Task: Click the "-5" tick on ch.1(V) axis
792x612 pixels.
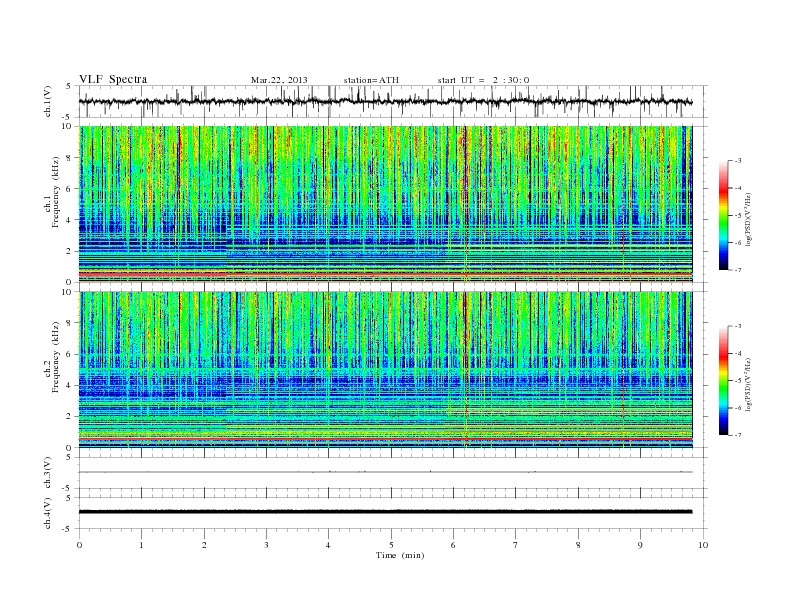Action: point(68,118)
